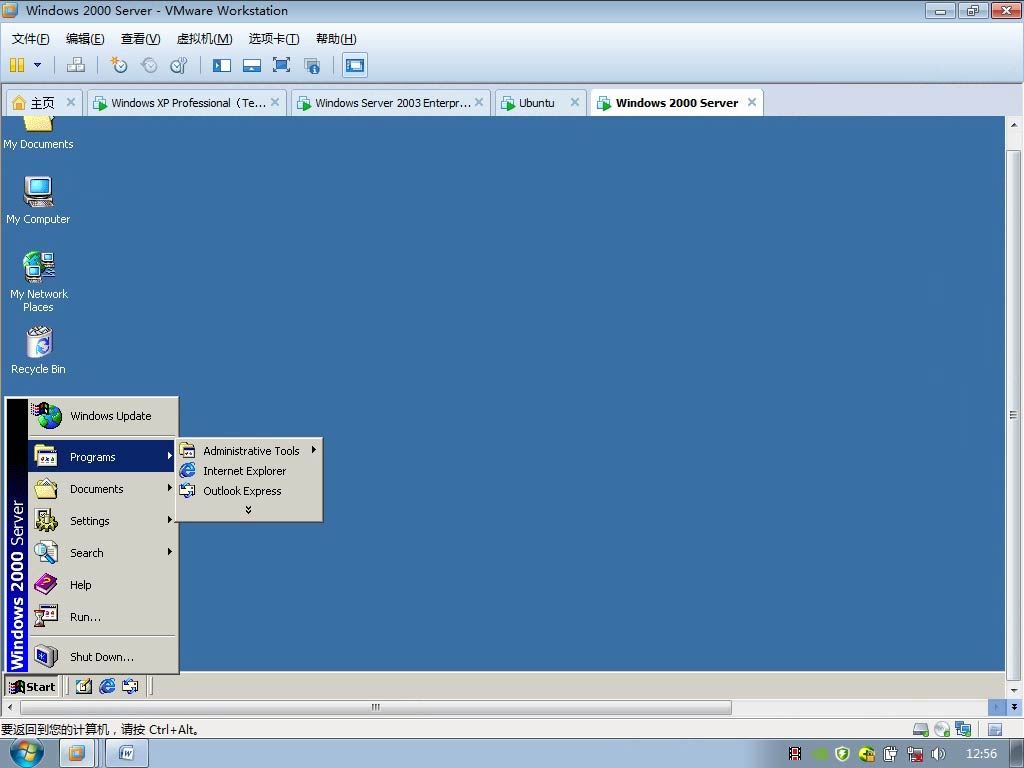Close the Windows 2000 Server tab

(x=752, y=102)
